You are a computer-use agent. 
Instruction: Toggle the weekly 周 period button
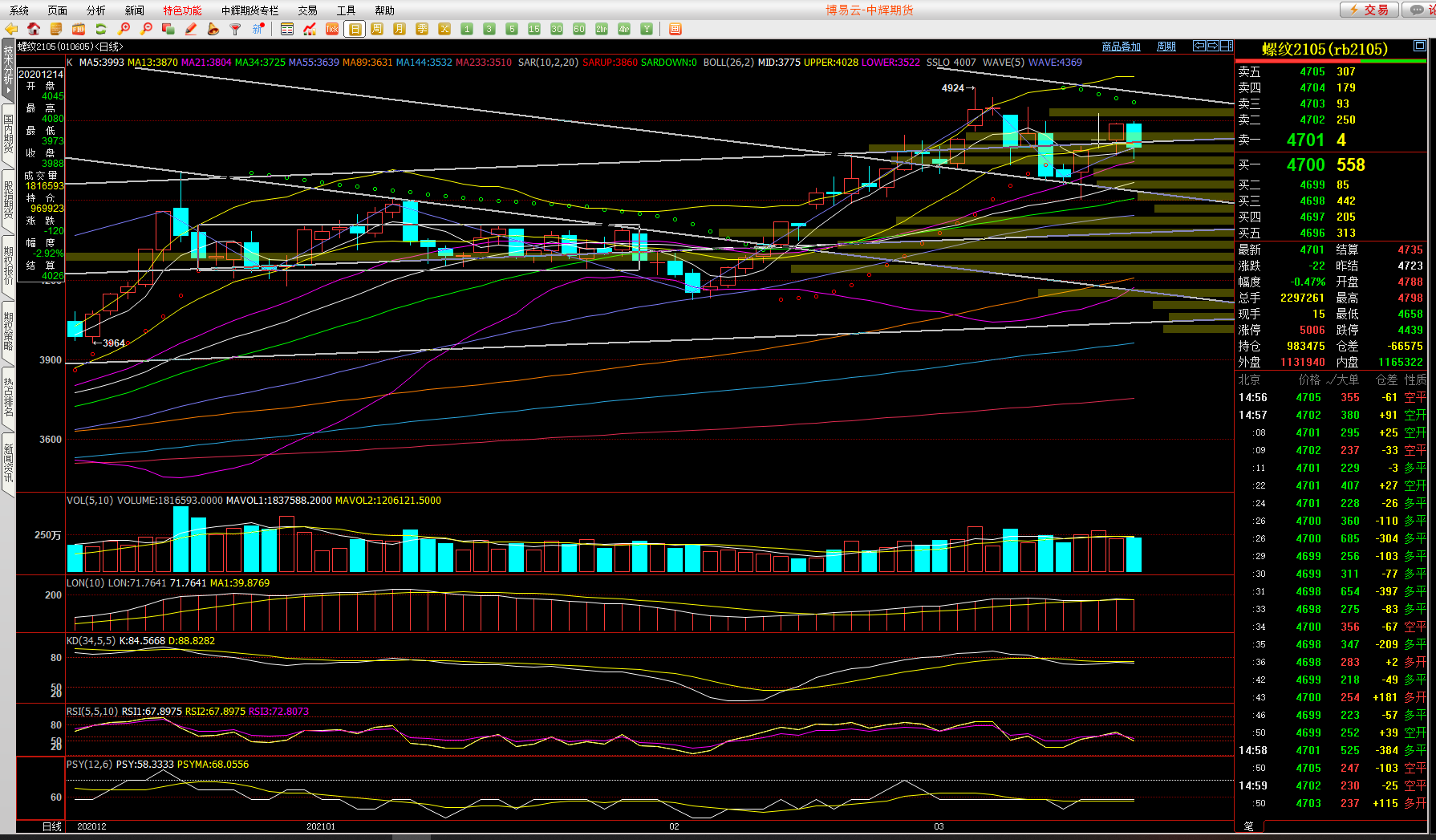(x=377, y=29)
